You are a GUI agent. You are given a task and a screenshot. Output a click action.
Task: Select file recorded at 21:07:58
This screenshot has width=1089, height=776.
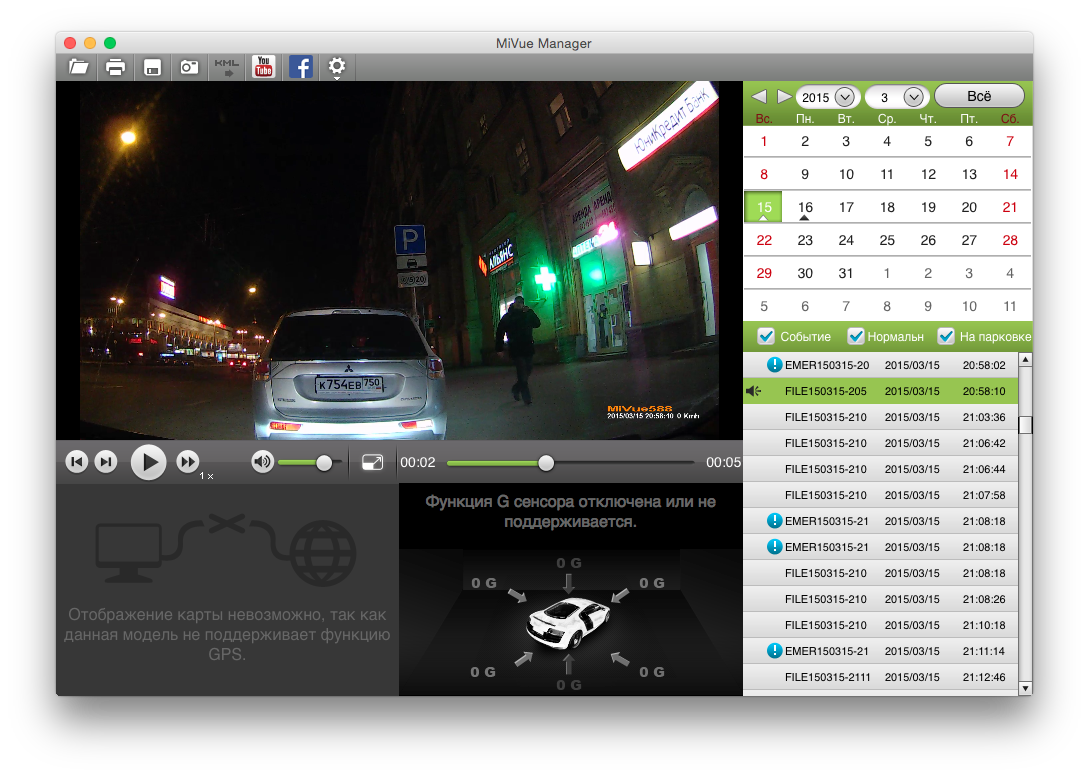(x=881, y=495)
